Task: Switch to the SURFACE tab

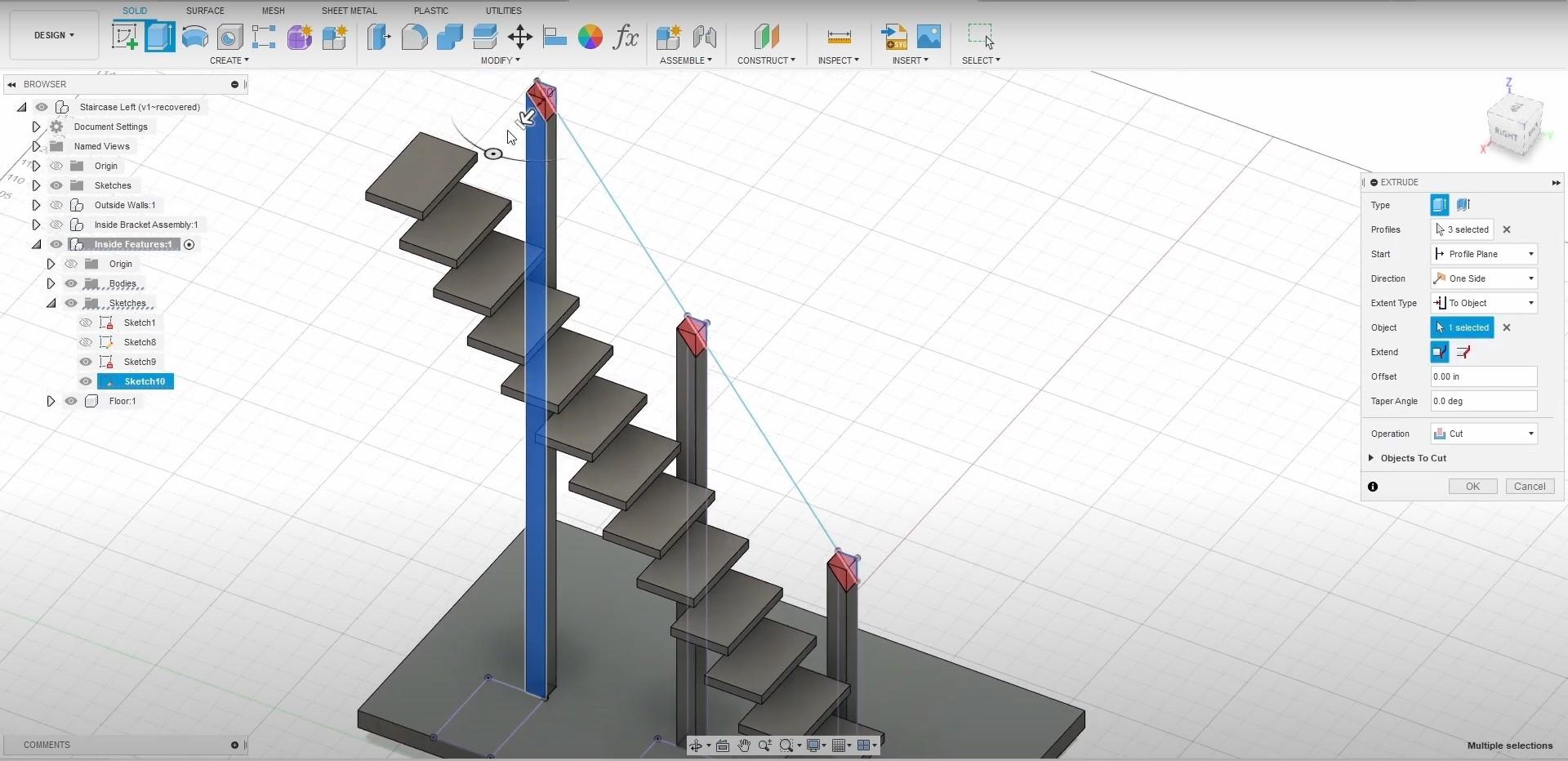Action: (x=205, y=11)
